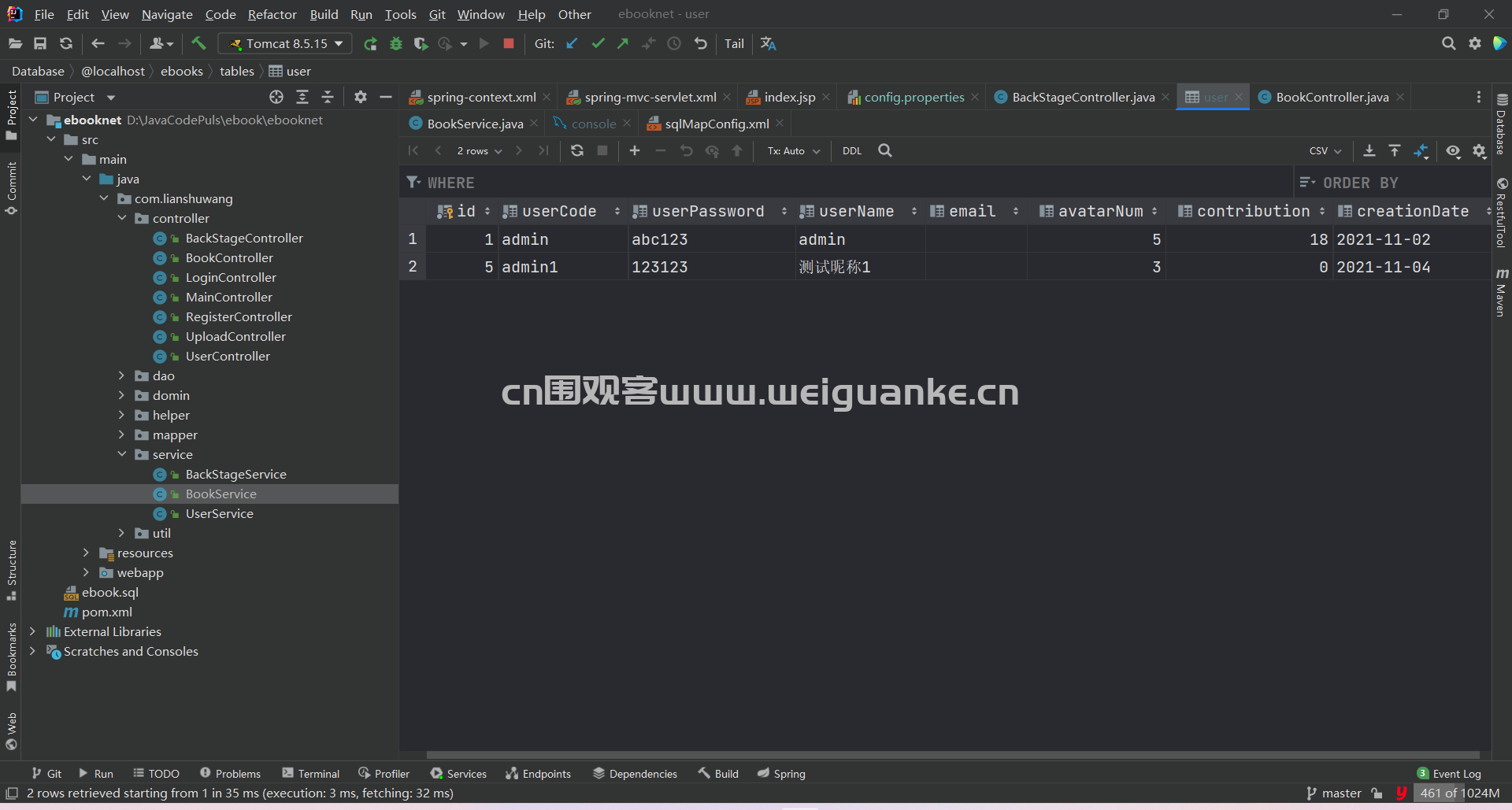Screen dimensions: 1512x810
Task: Click the Debug bug icon
Action: (x=396, y=44)
